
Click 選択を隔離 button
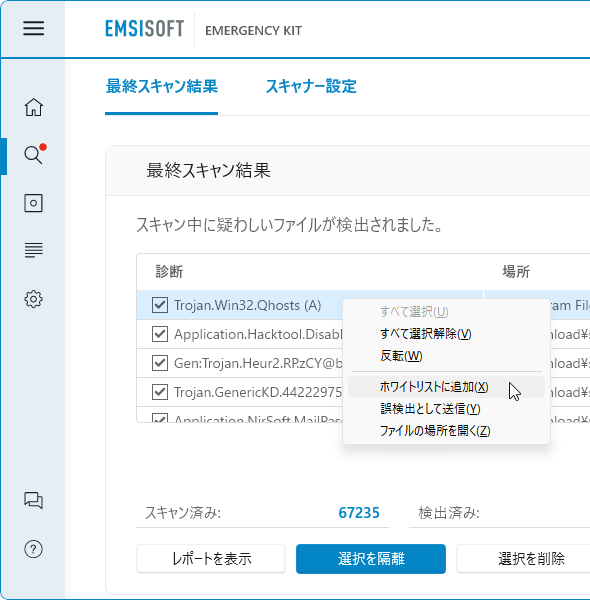coord(371,559)
